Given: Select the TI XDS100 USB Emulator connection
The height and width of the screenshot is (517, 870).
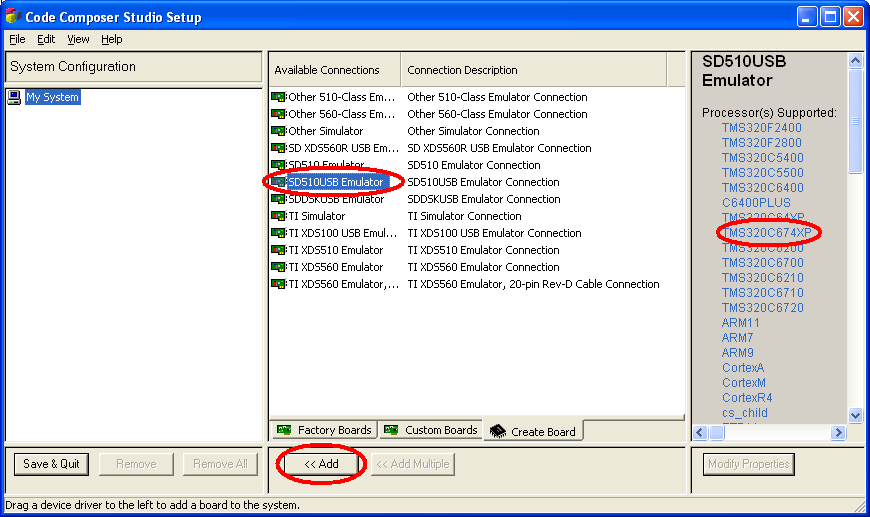Looking at the screenshot, I should point(342,233).
